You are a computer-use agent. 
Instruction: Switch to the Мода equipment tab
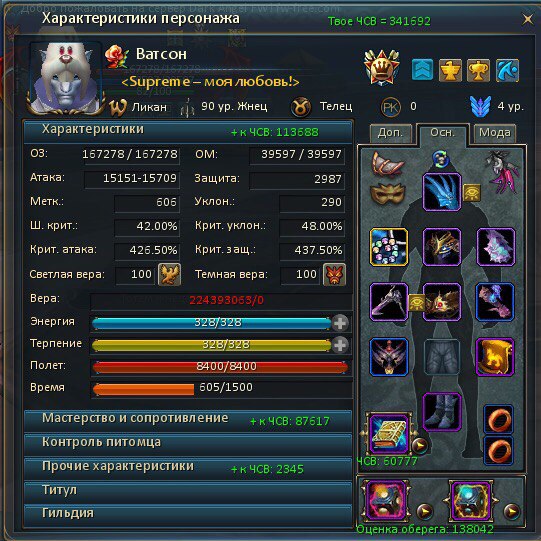495,133
